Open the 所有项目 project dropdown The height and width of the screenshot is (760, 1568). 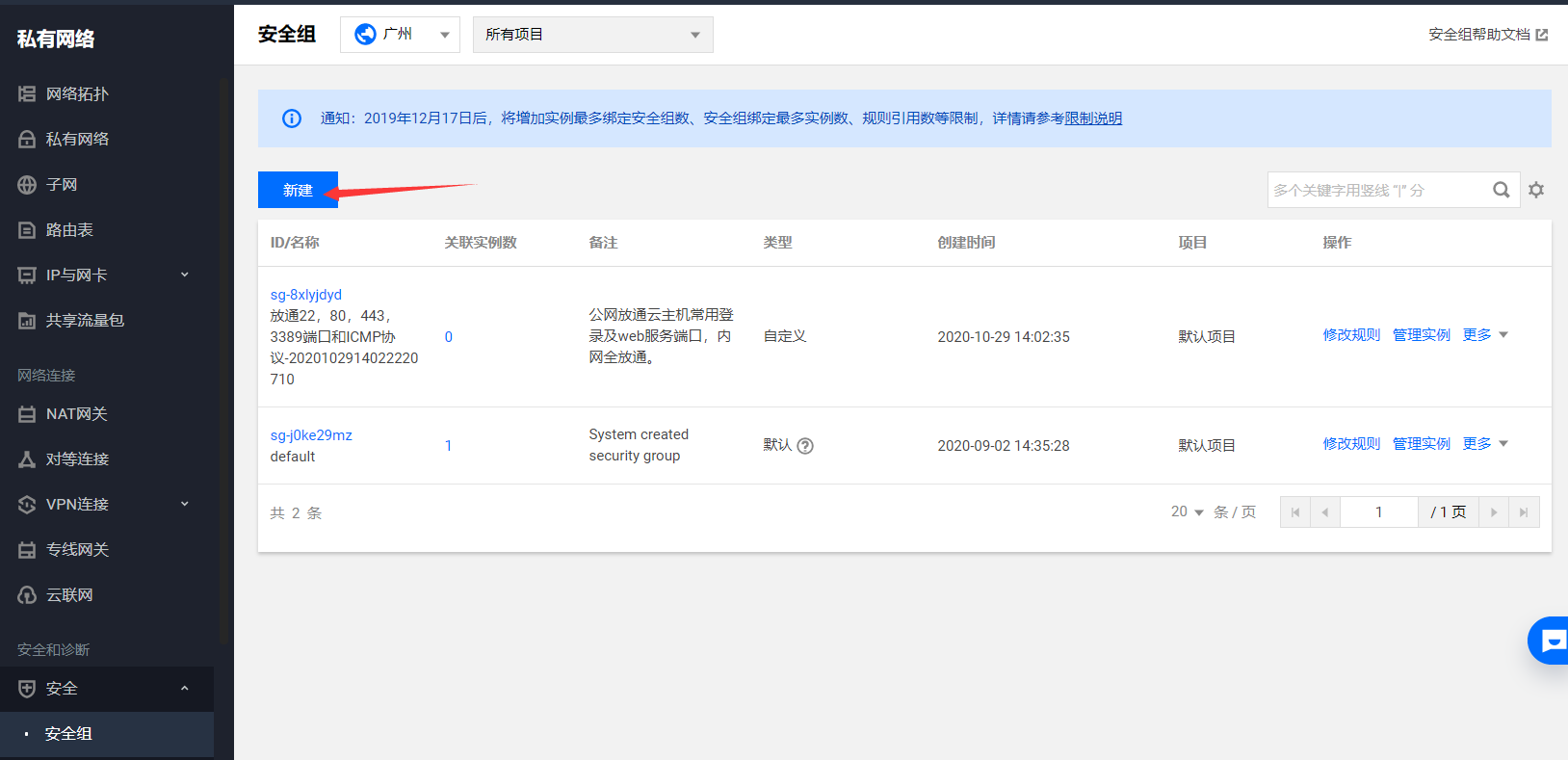coord(592,35)
